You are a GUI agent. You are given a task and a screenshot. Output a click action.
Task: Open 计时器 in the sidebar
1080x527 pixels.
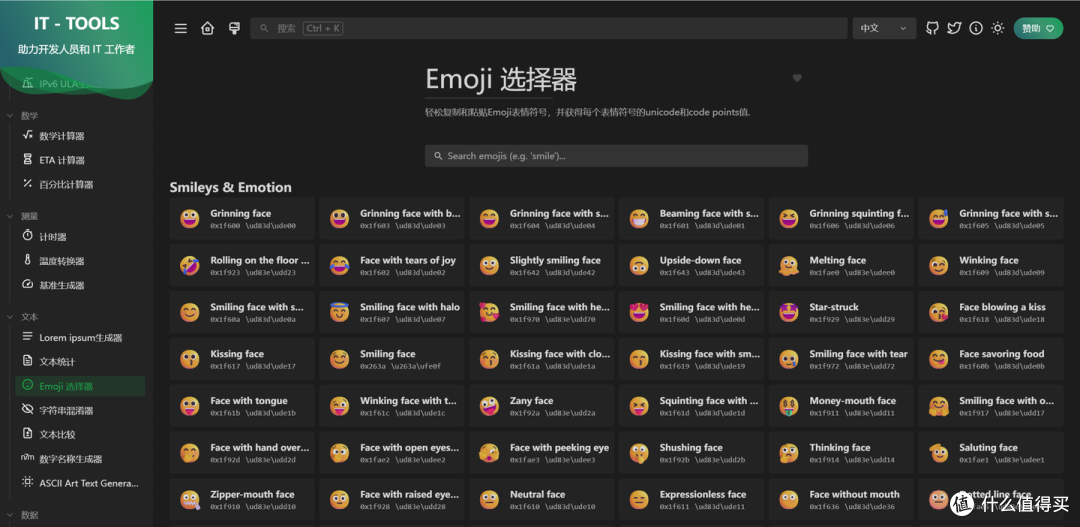point(80,237)
